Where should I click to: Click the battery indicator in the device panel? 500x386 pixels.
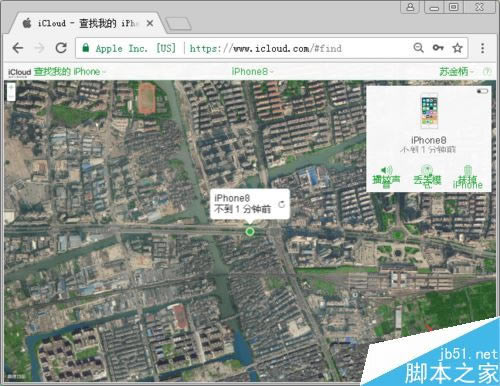[x=482, y=91]
